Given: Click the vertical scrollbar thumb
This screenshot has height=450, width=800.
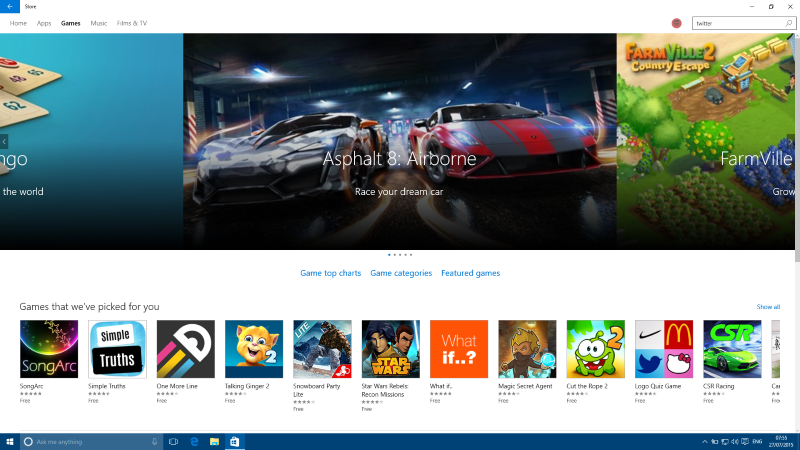Looking at the screenshot, I should 797,151.
